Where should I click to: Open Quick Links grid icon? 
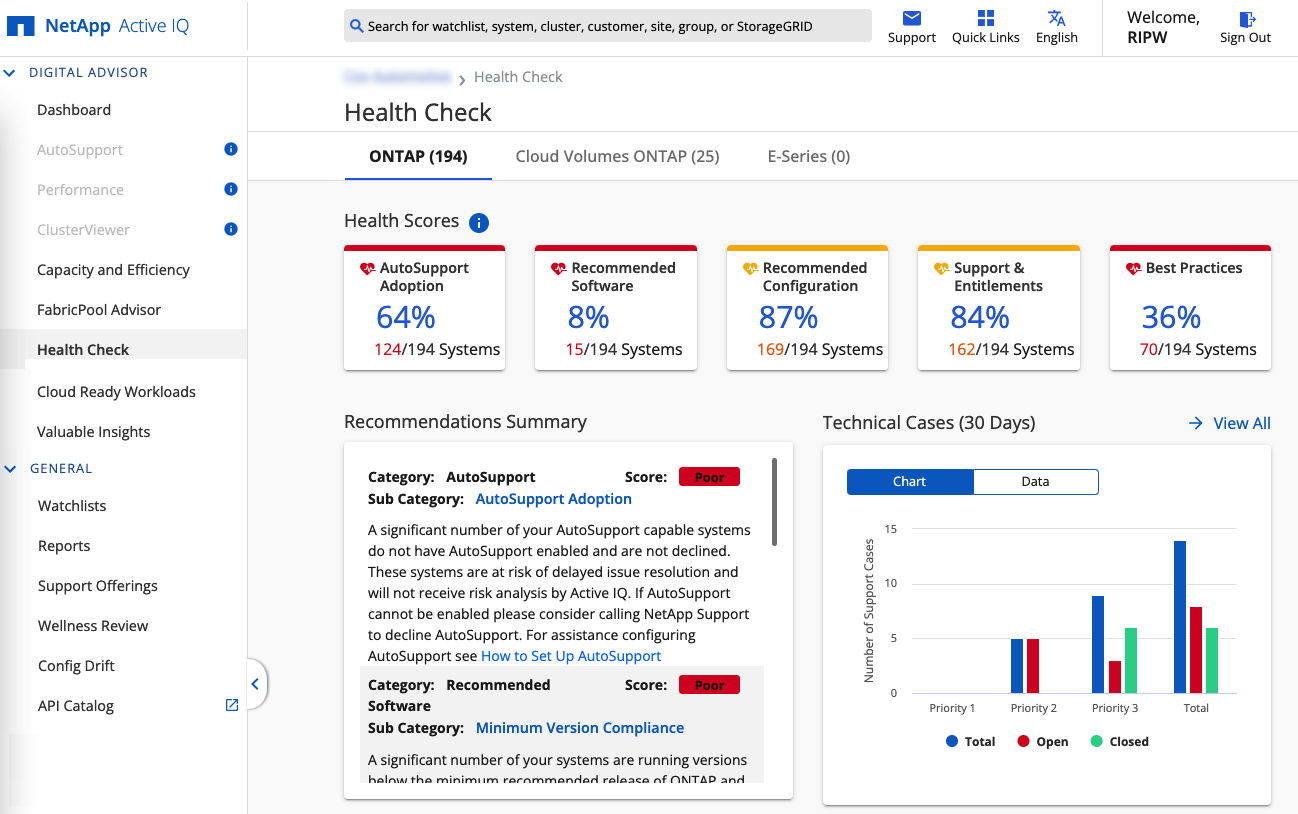tap(985, 19)
